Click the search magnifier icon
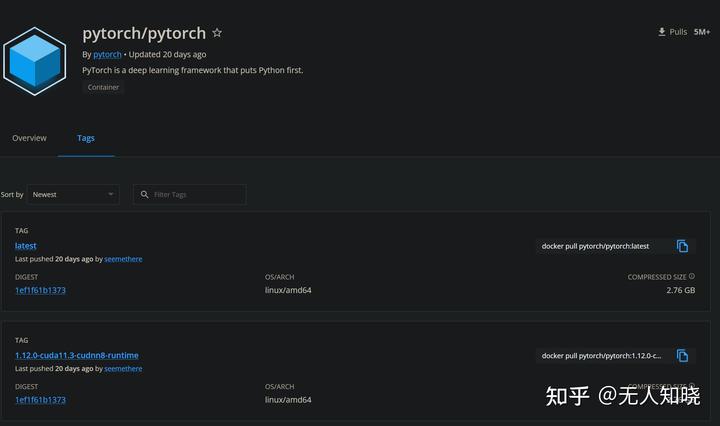Screen dimensions: 720x426 tap(144, 195)
